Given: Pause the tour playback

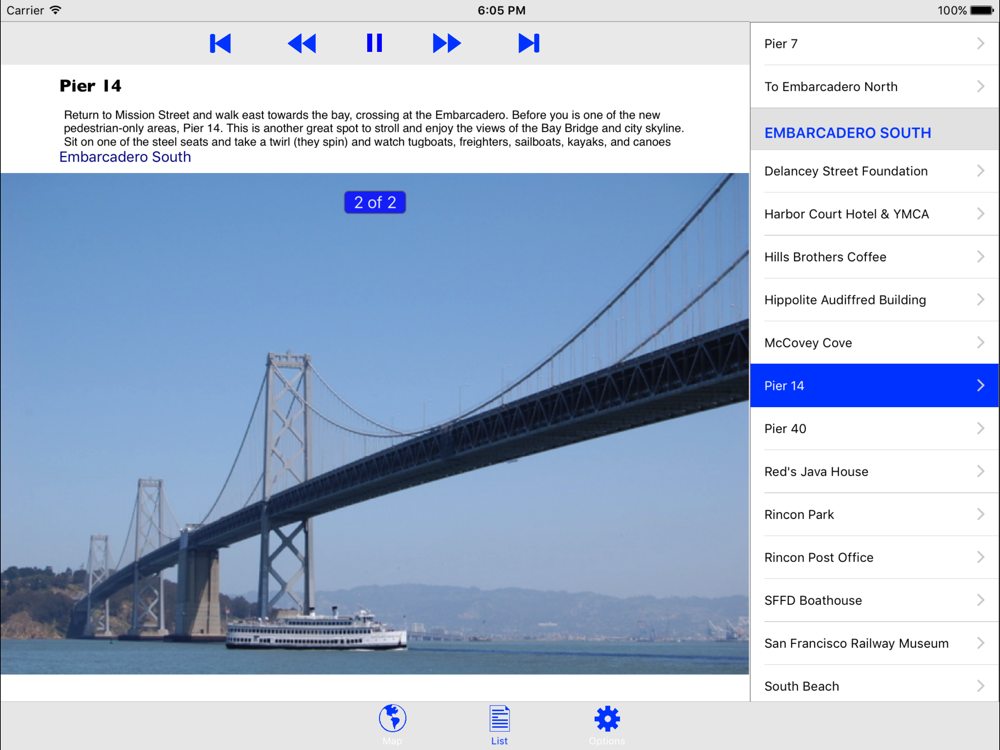Looking at the screenshot, I should [x=374, y=43].
